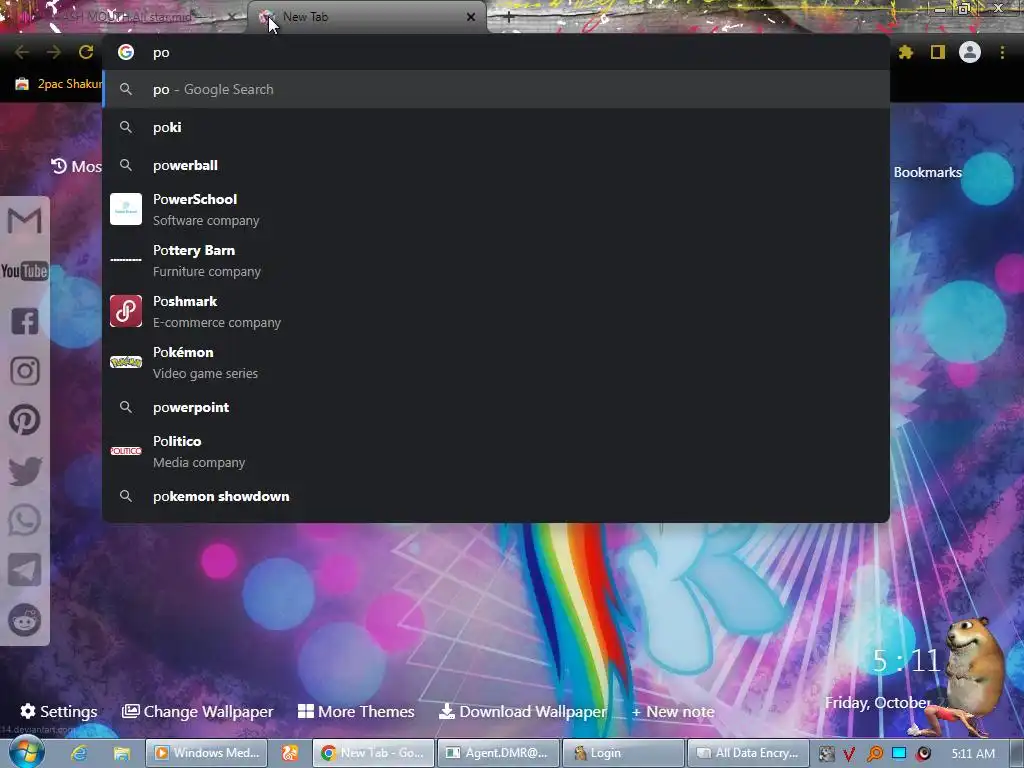Screen dimensions: 1024x768
Task: Select the Pottery Barn suggestion
Action: point(496,261)
